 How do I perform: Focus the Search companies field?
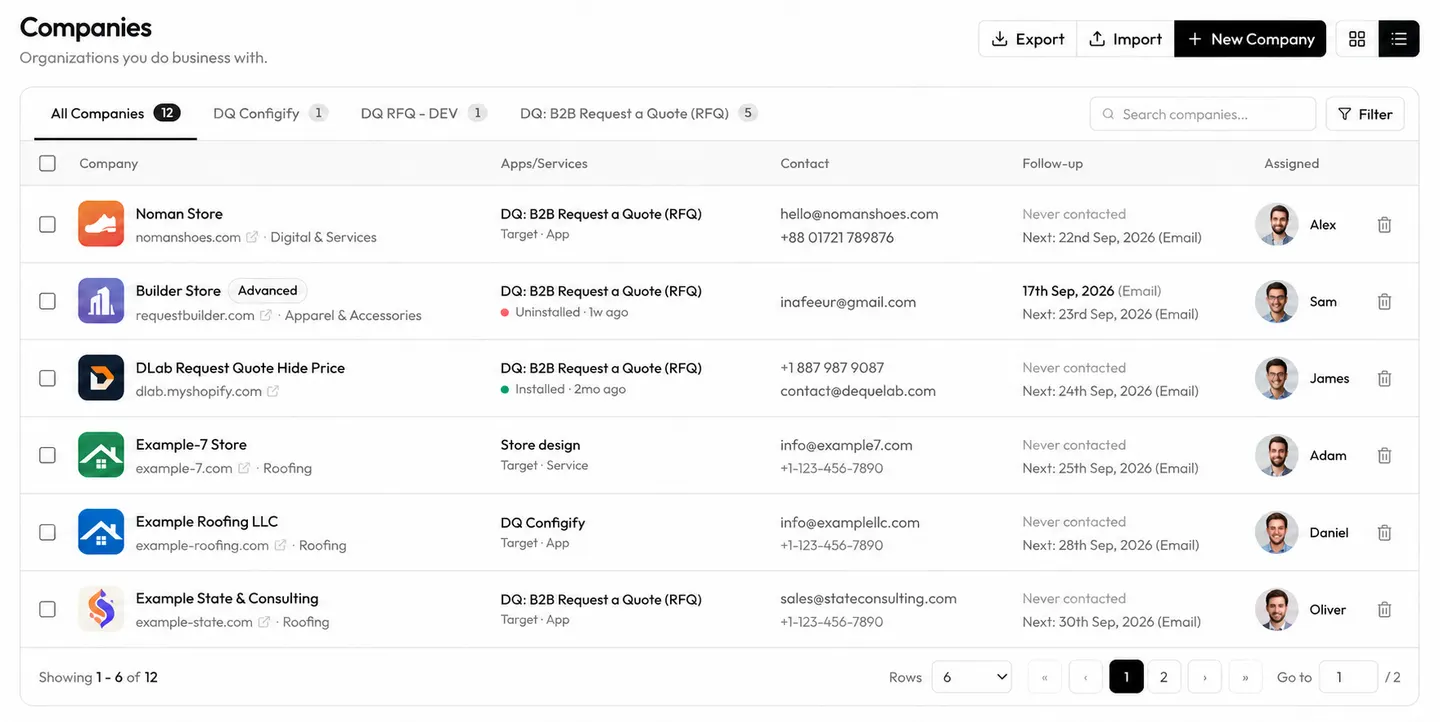coord(1203,114)
